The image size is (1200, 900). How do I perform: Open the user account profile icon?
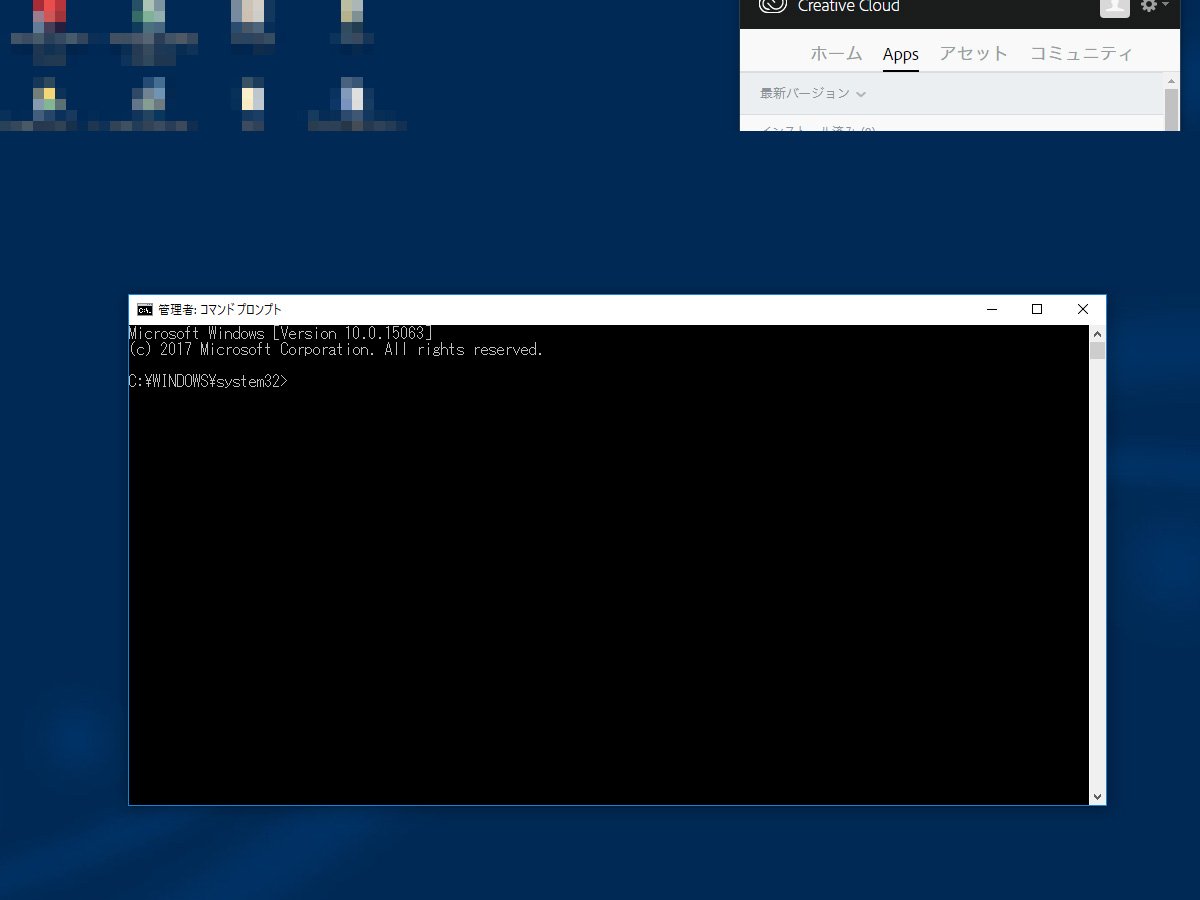[1114, 8]
